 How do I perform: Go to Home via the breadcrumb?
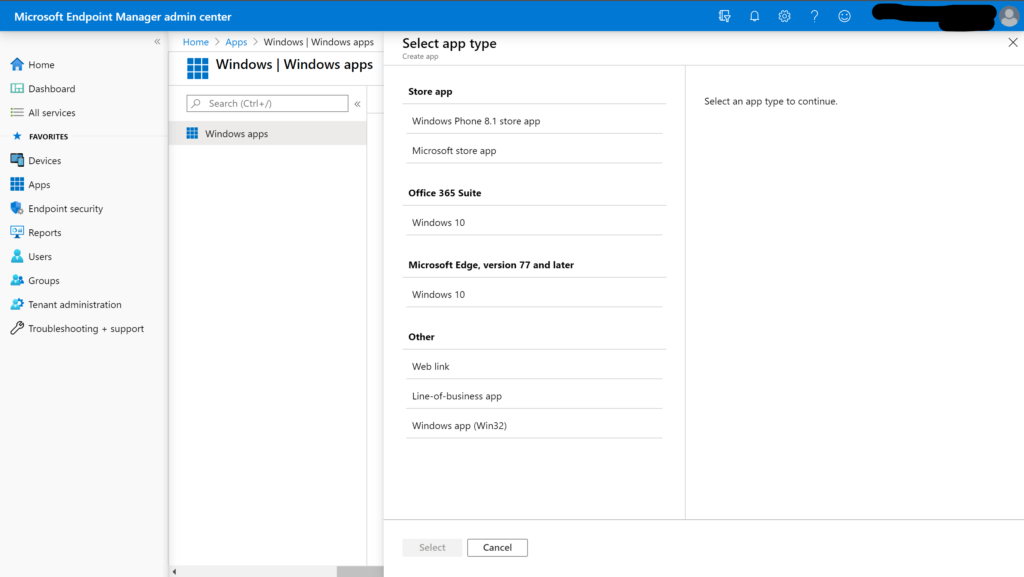coord(195,42)
